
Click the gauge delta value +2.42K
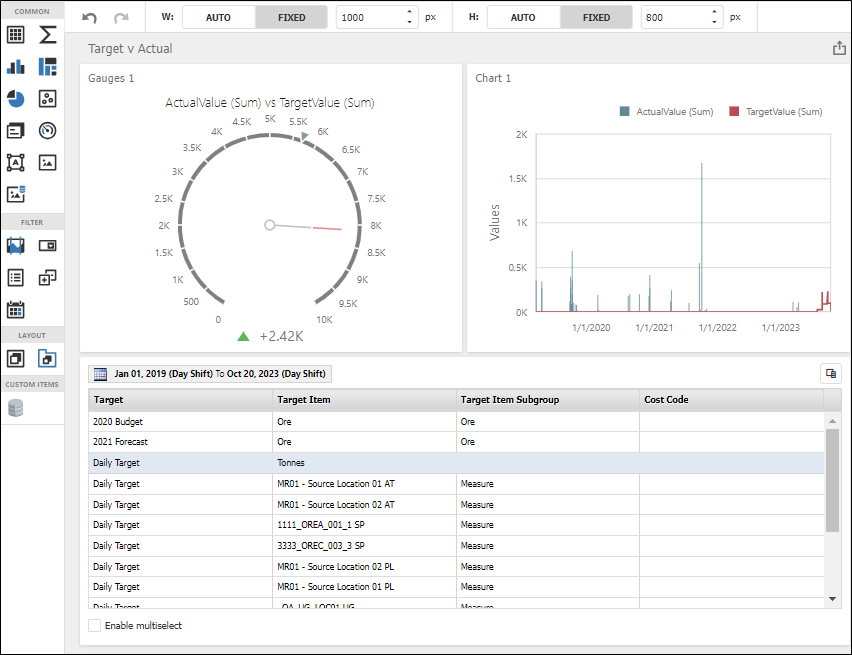[281, 336]
